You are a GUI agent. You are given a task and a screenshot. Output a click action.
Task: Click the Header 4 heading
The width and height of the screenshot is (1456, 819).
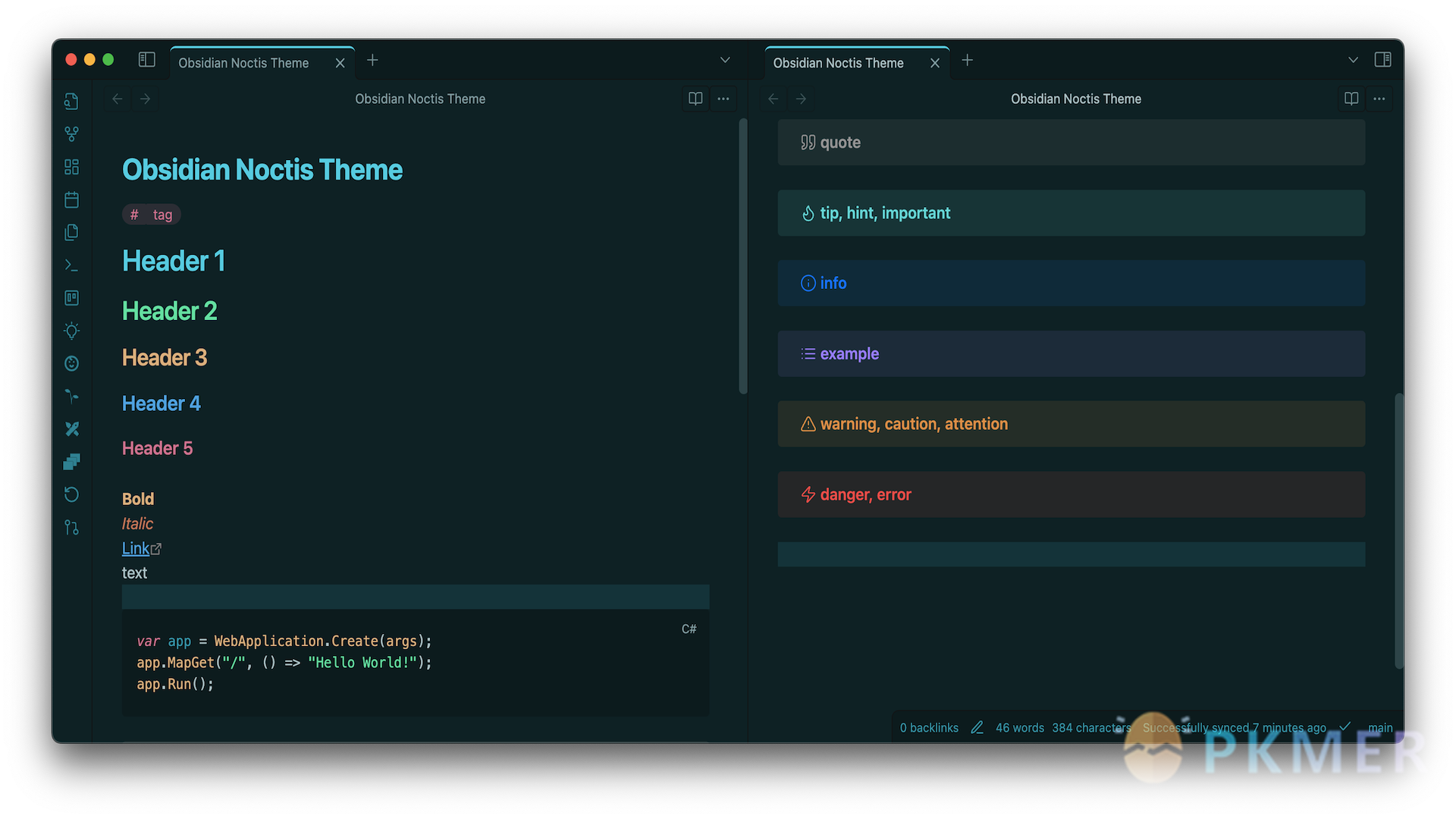(162, 403)
